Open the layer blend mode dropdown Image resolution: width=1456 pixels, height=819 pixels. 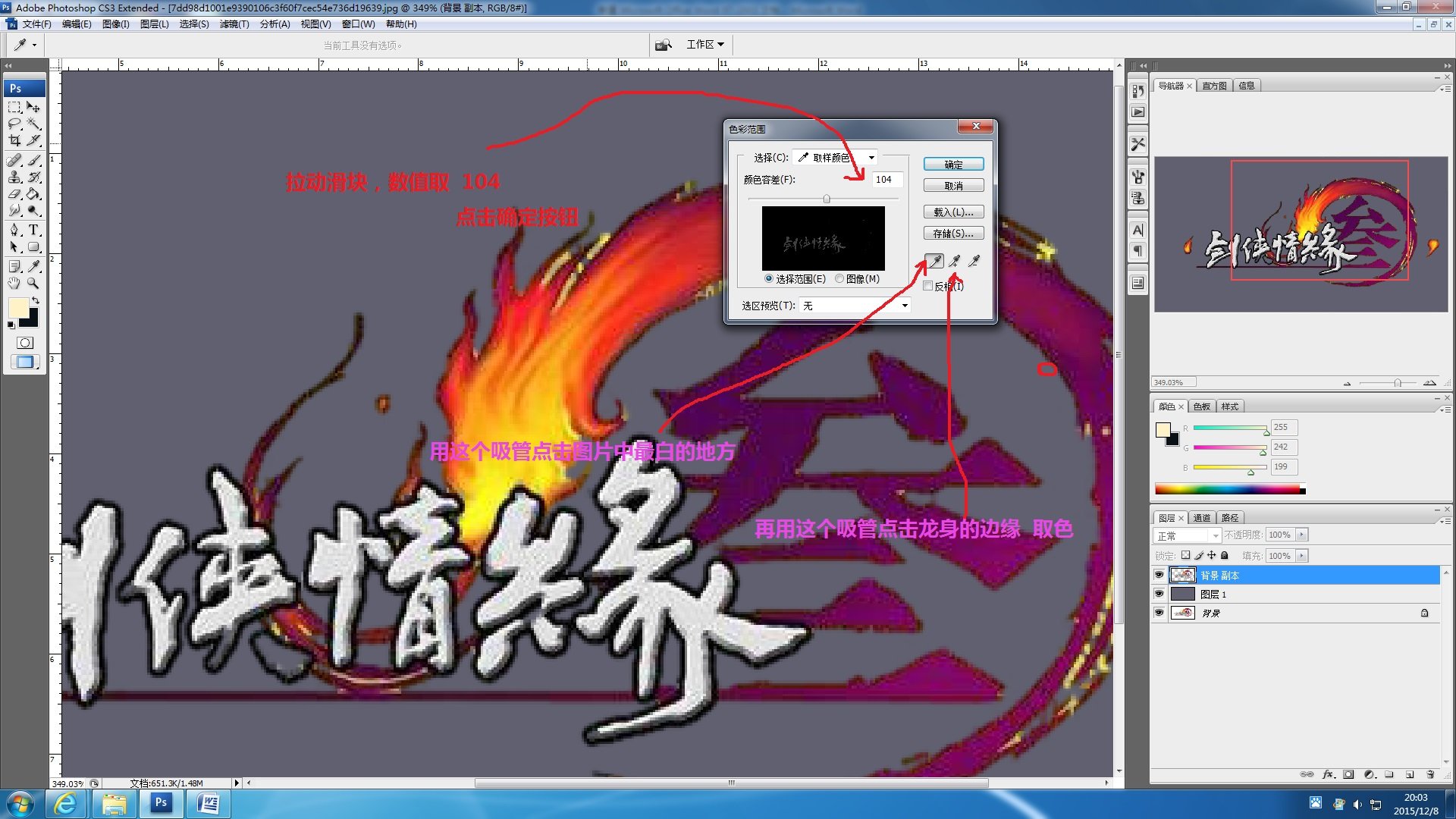pyautogui.click(x=1187, y=535)
